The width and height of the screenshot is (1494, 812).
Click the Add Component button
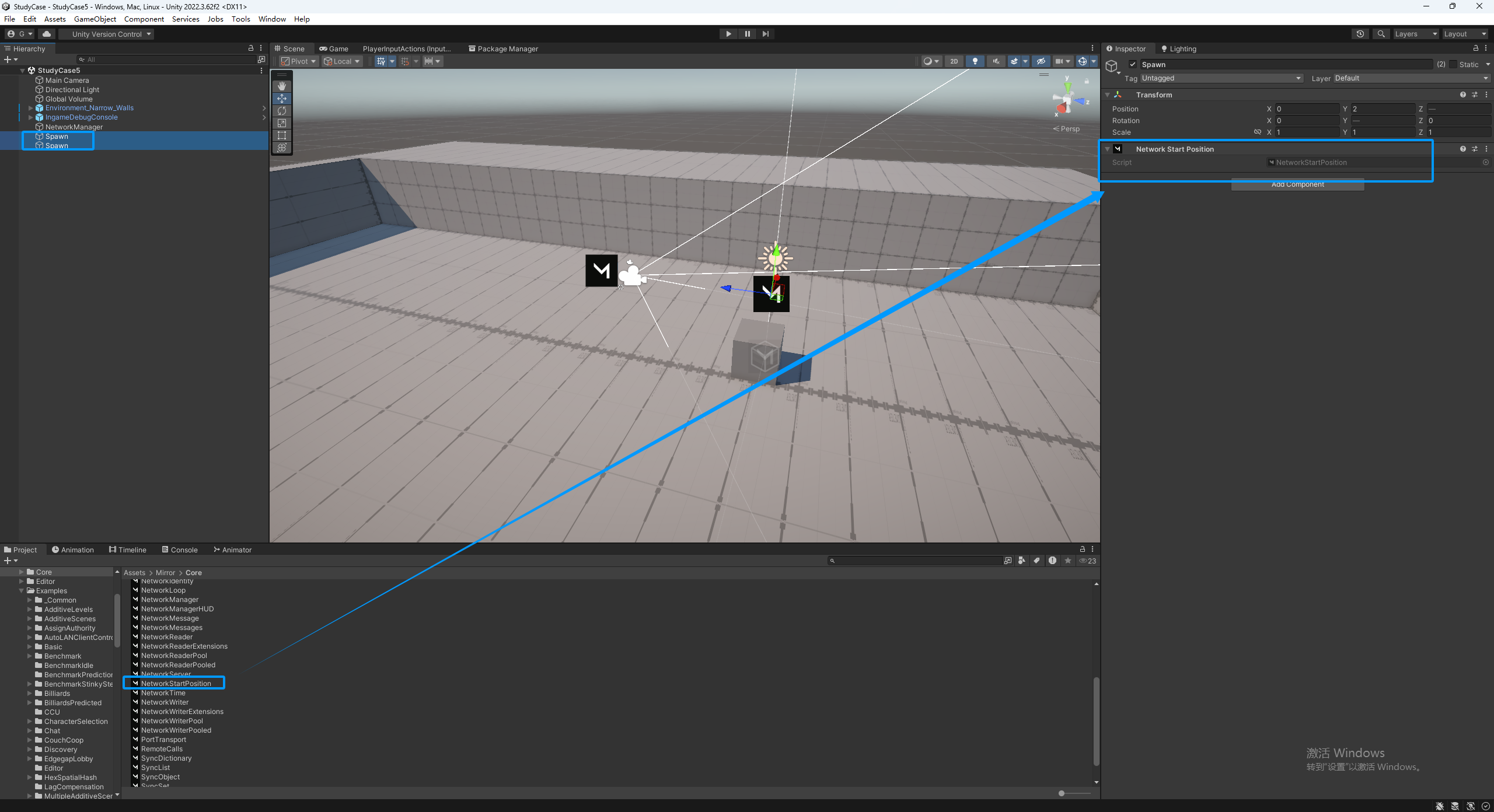pyautogui.click(x=1297, y=184)
